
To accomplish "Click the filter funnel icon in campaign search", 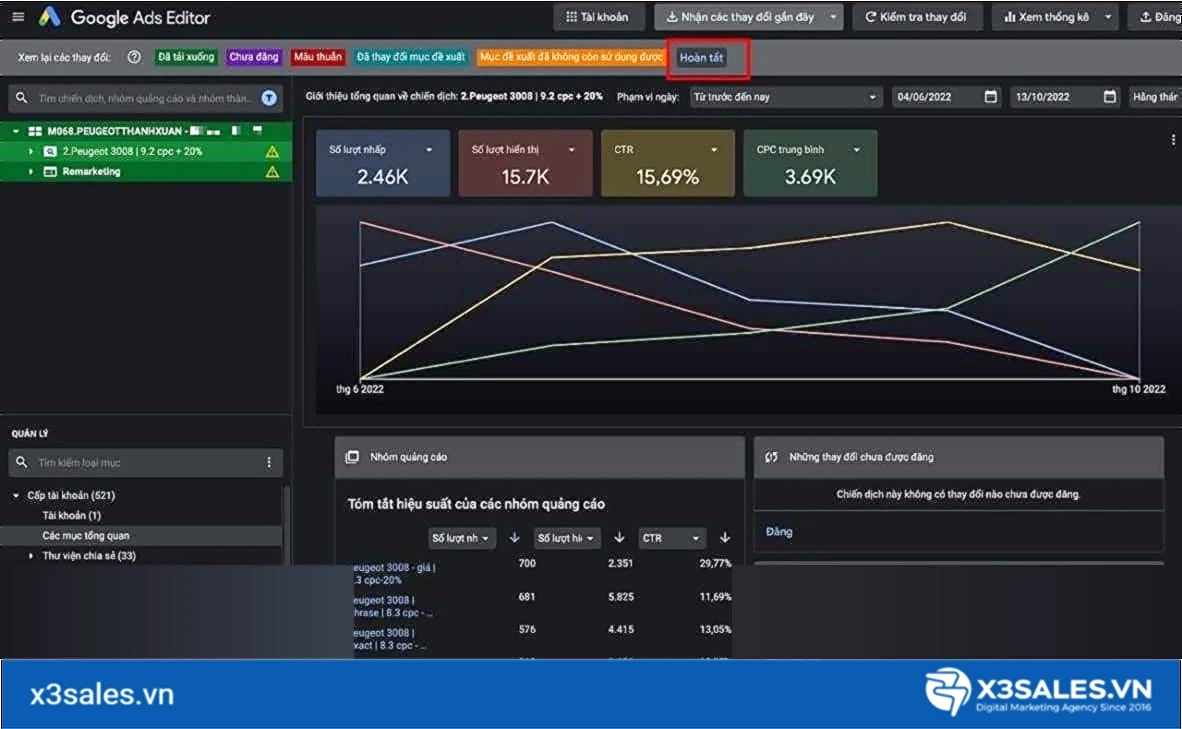I will 269,98.
